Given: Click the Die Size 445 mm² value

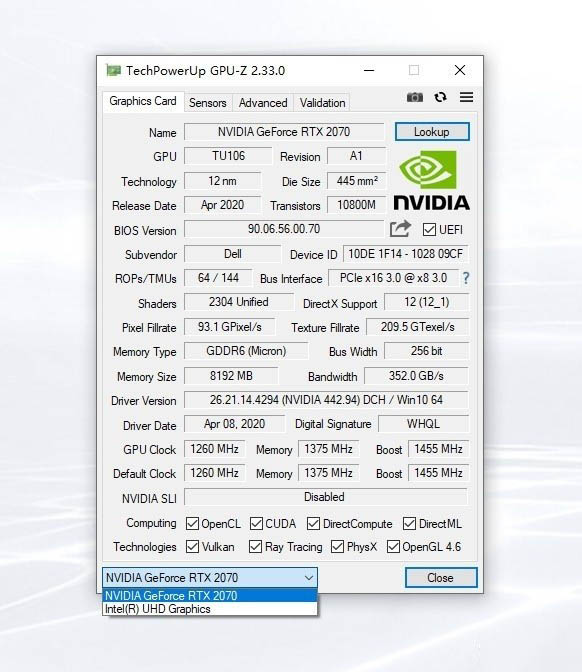Looking at the screenshot, I should point(357,181).
